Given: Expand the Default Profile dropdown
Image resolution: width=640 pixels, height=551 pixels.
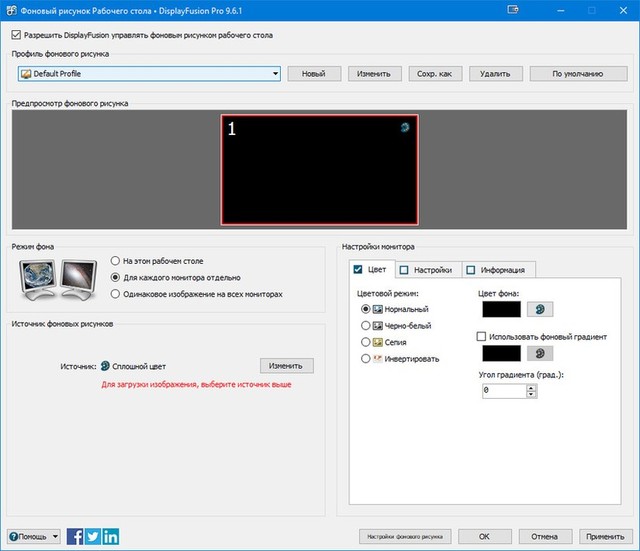Looking at the screenshot, I should point(274,74).
